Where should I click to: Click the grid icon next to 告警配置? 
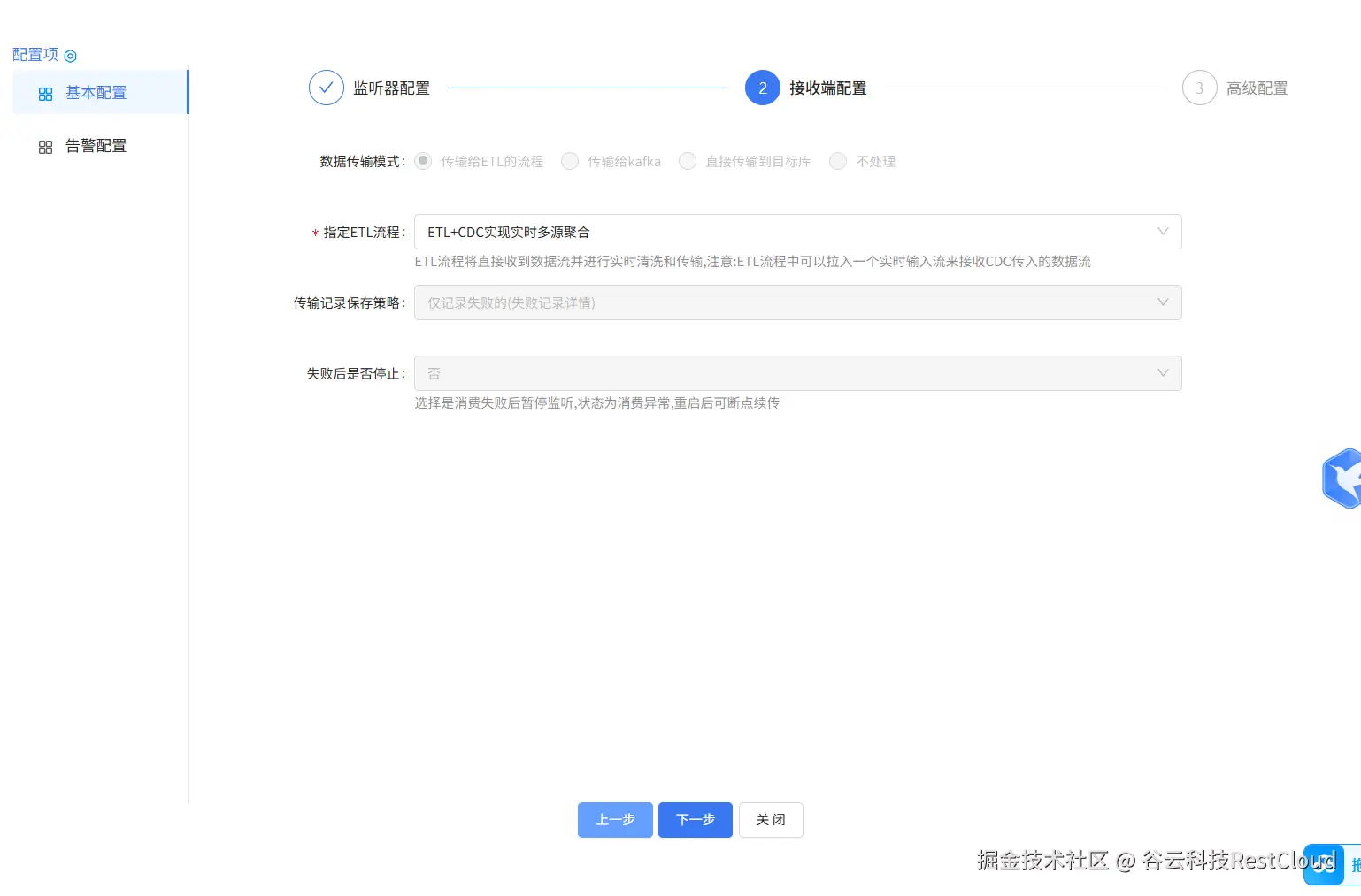pos(45,147)
